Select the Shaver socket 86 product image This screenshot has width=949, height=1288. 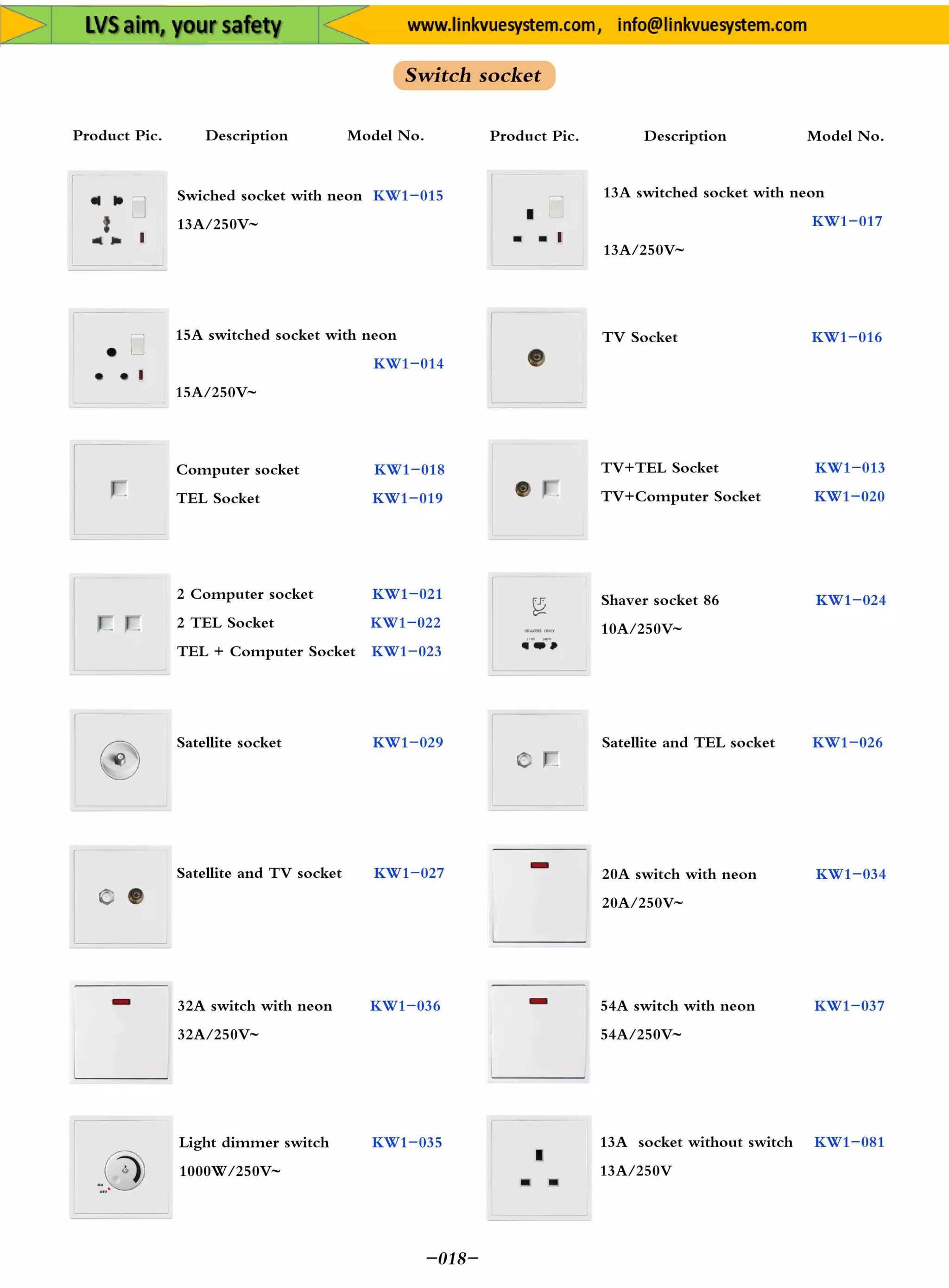pos(539,623)
